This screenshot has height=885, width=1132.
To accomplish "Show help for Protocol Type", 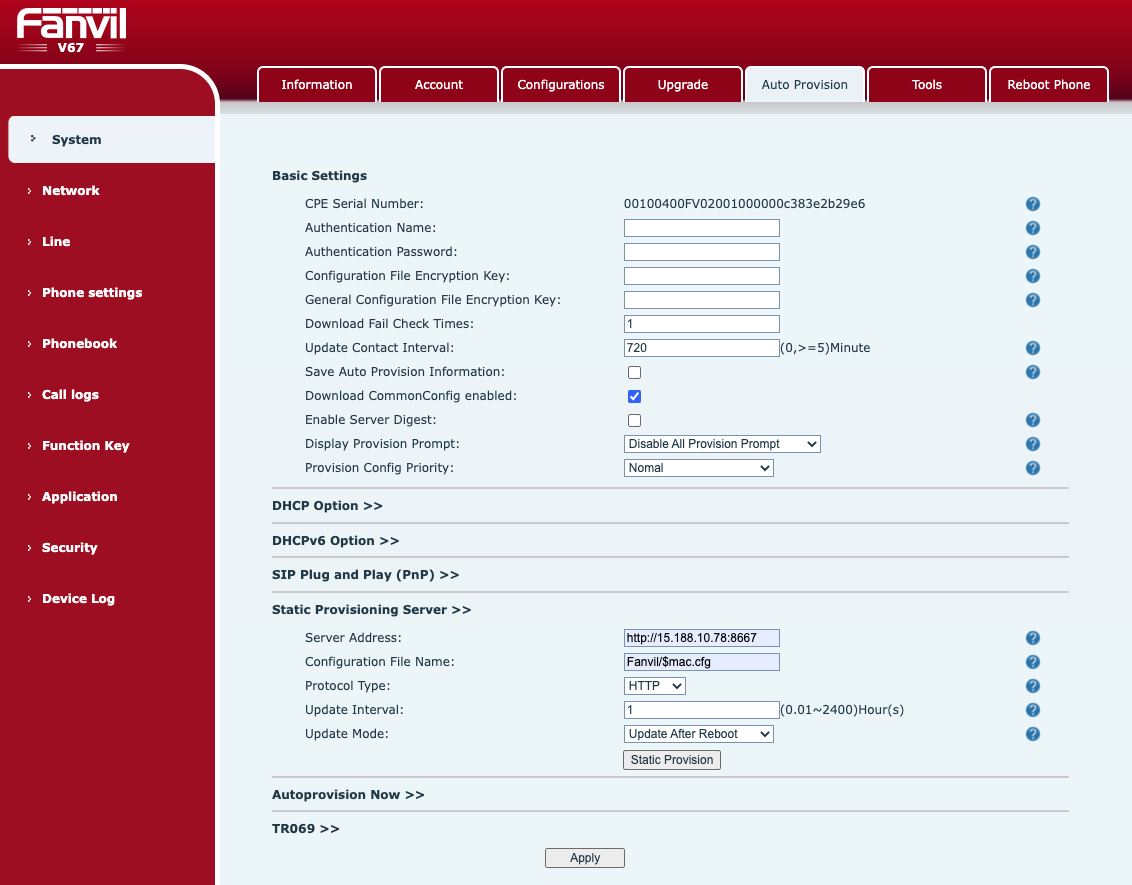I will point(1032,686).
